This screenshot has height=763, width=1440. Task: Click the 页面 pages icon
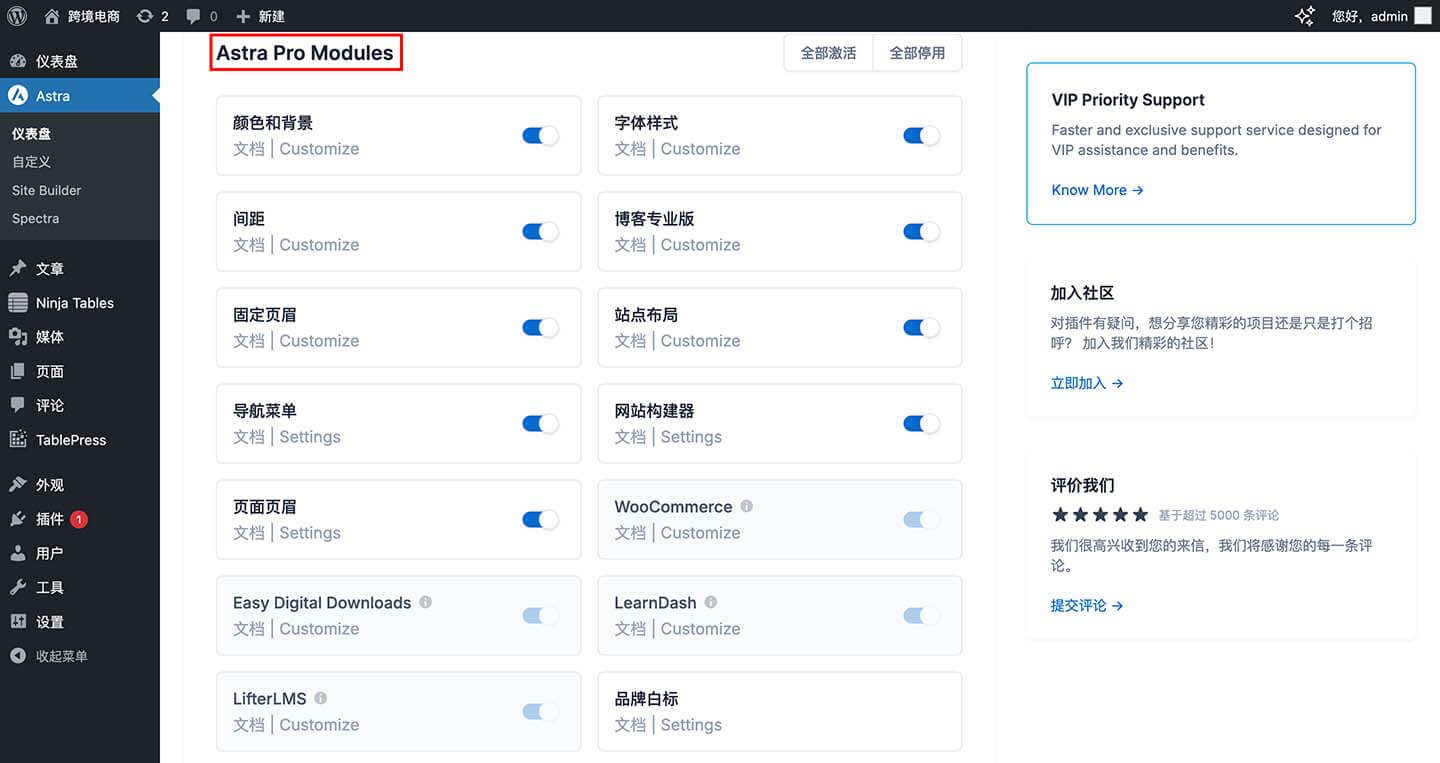click(x=18, y=371)
